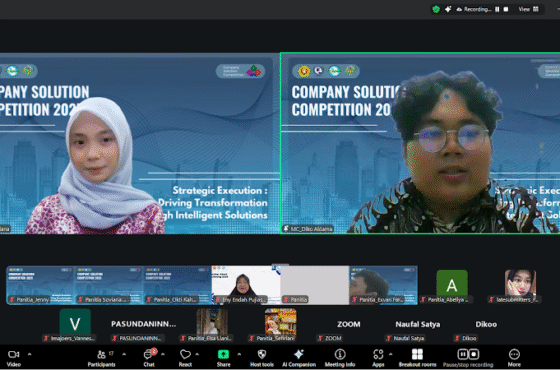Open video options arrow next to Video

click(x=30, y=354)
